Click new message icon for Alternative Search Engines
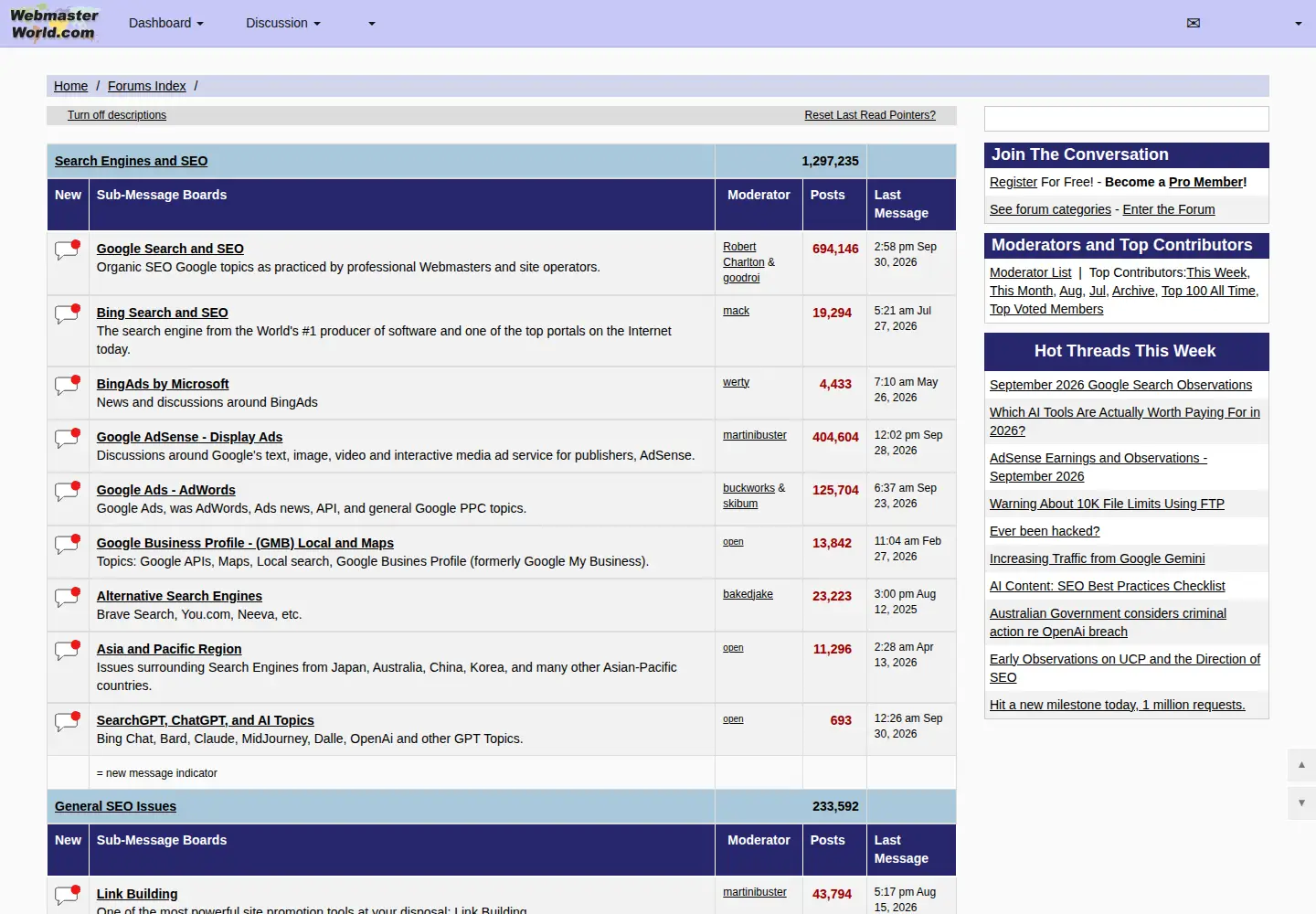This screenshot has height=914, width=1316. point(68,597)
